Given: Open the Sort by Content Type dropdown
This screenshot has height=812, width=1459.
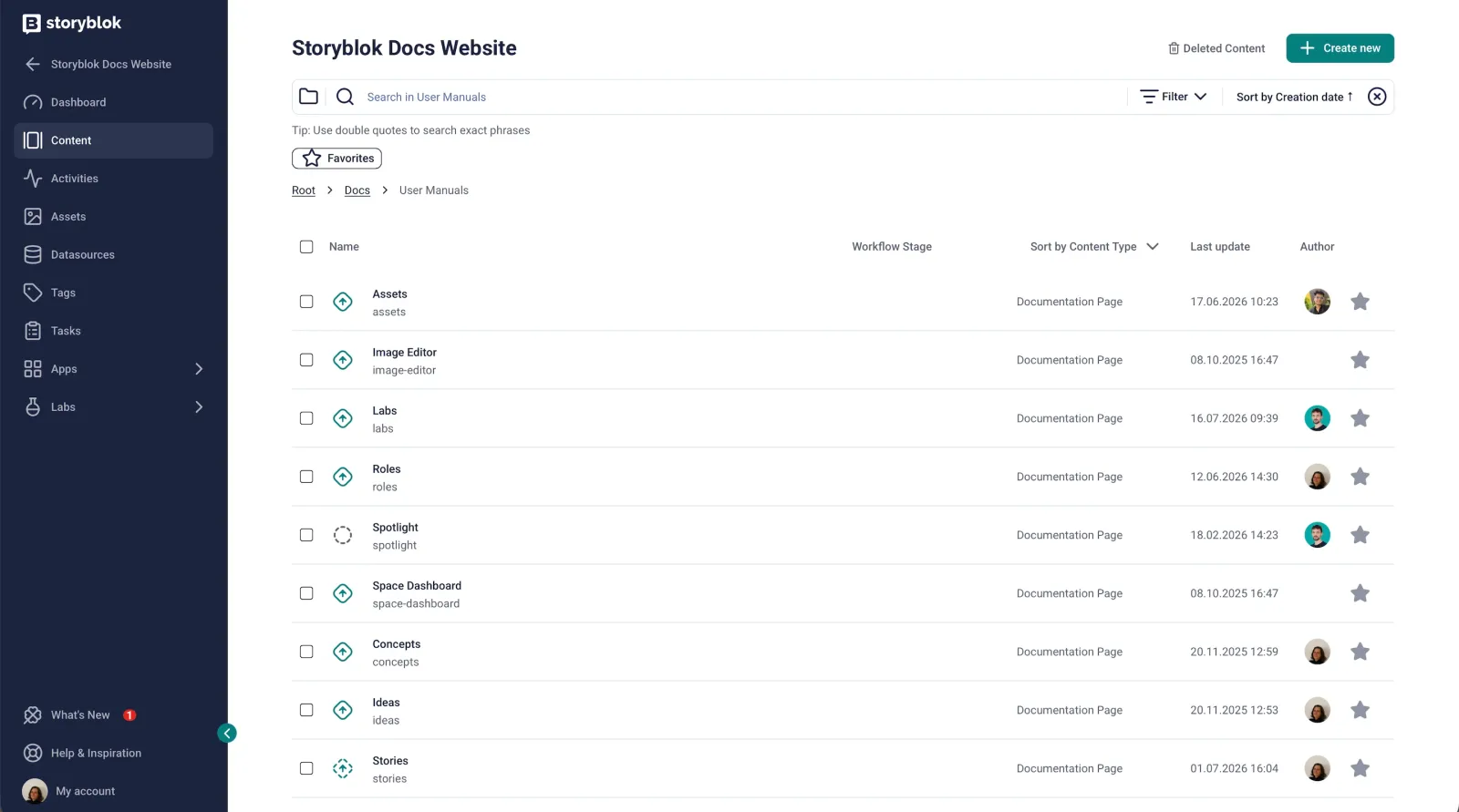Looking at the screenshot, I should [x=1094, y=247].
